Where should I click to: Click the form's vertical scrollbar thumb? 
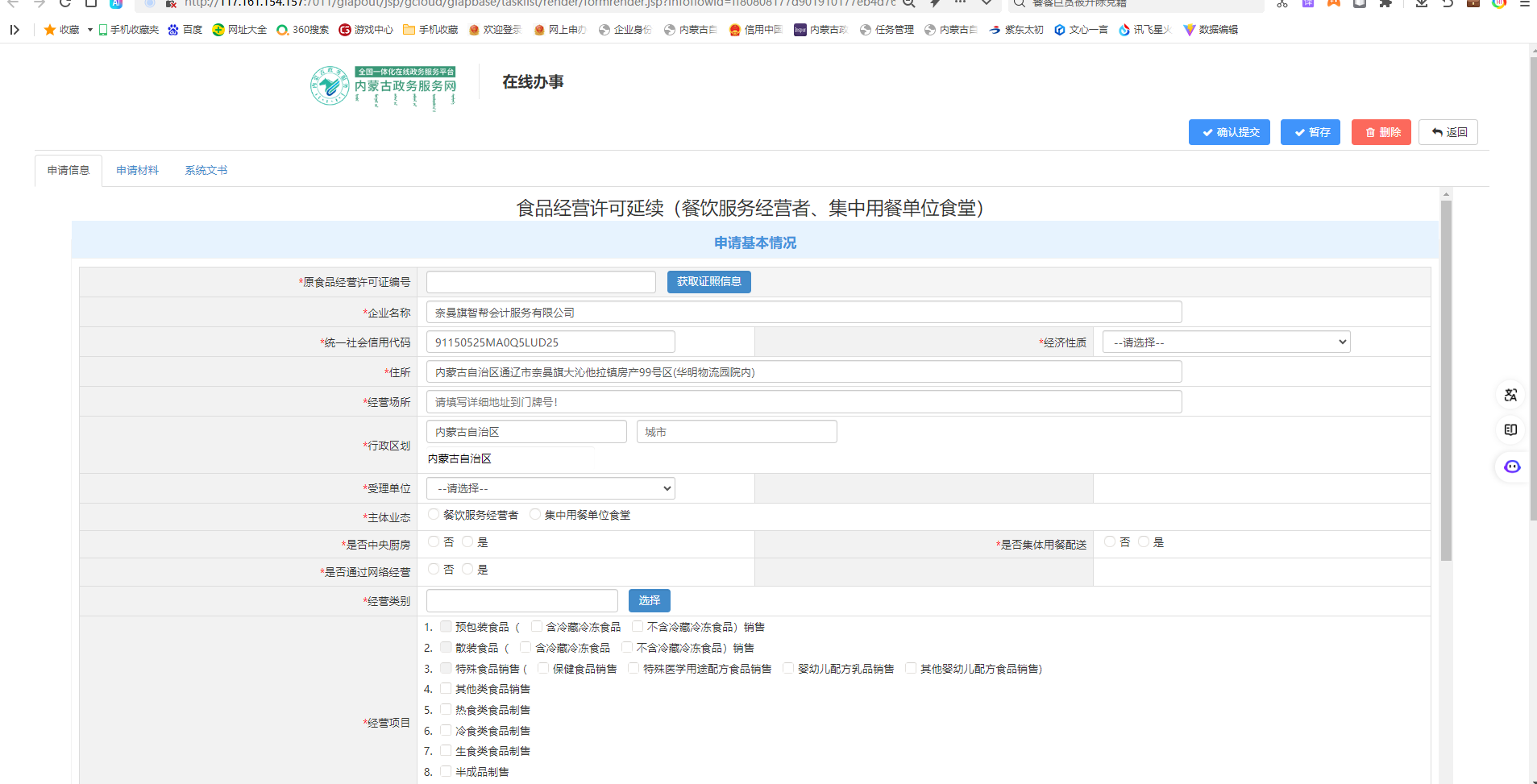[1446, 379]
